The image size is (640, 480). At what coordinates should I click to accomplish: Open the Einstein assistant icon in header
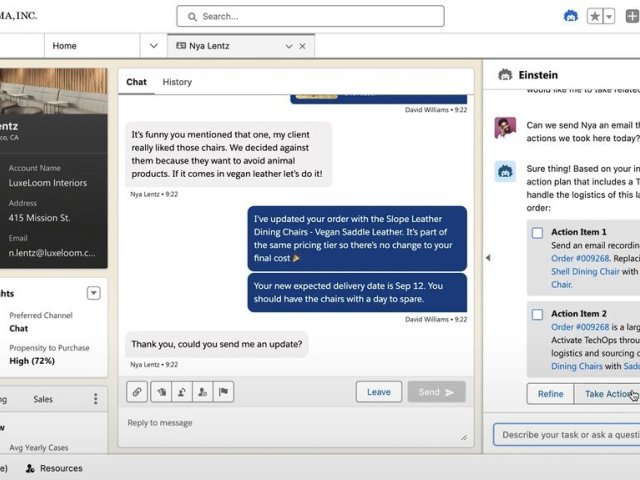[x=571, y=16]
